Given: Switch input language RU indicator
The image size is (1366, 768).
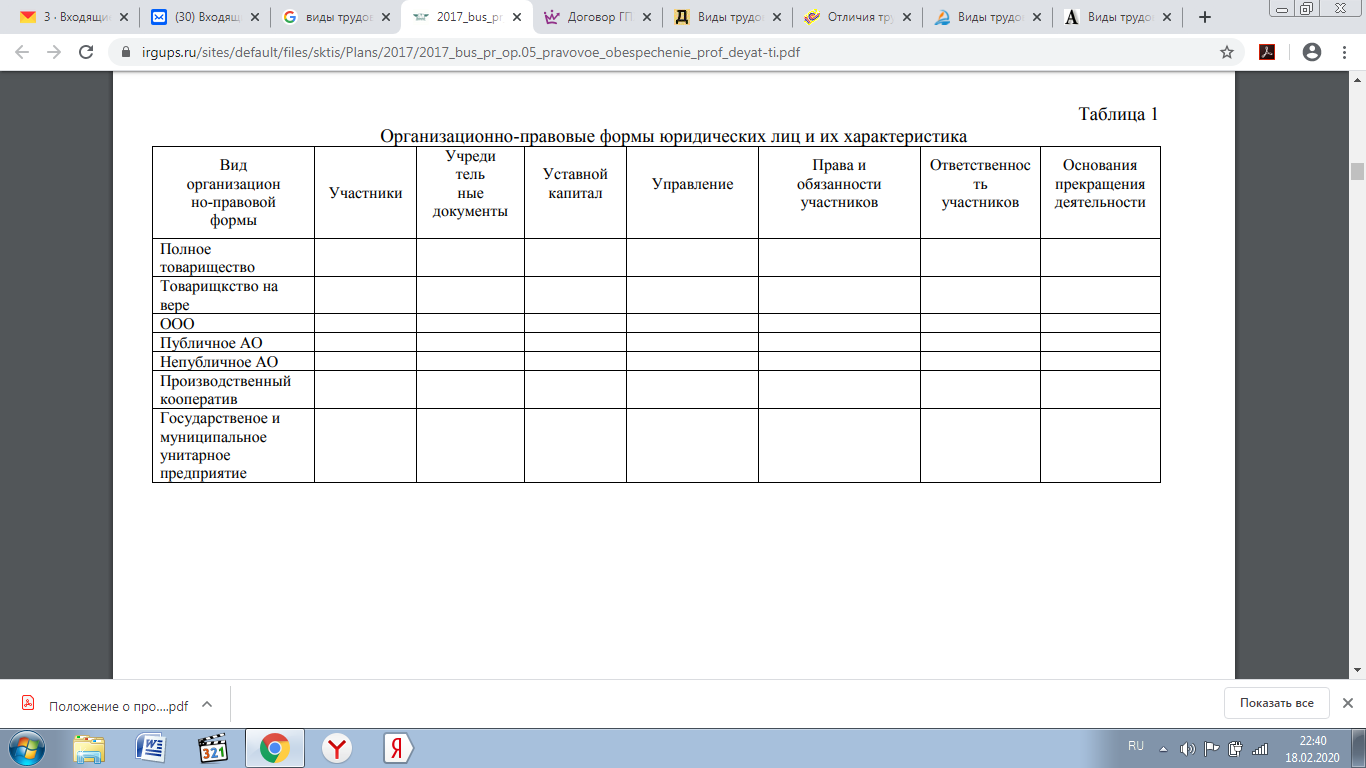Looking at the screenshot, I should point(1136,746).
